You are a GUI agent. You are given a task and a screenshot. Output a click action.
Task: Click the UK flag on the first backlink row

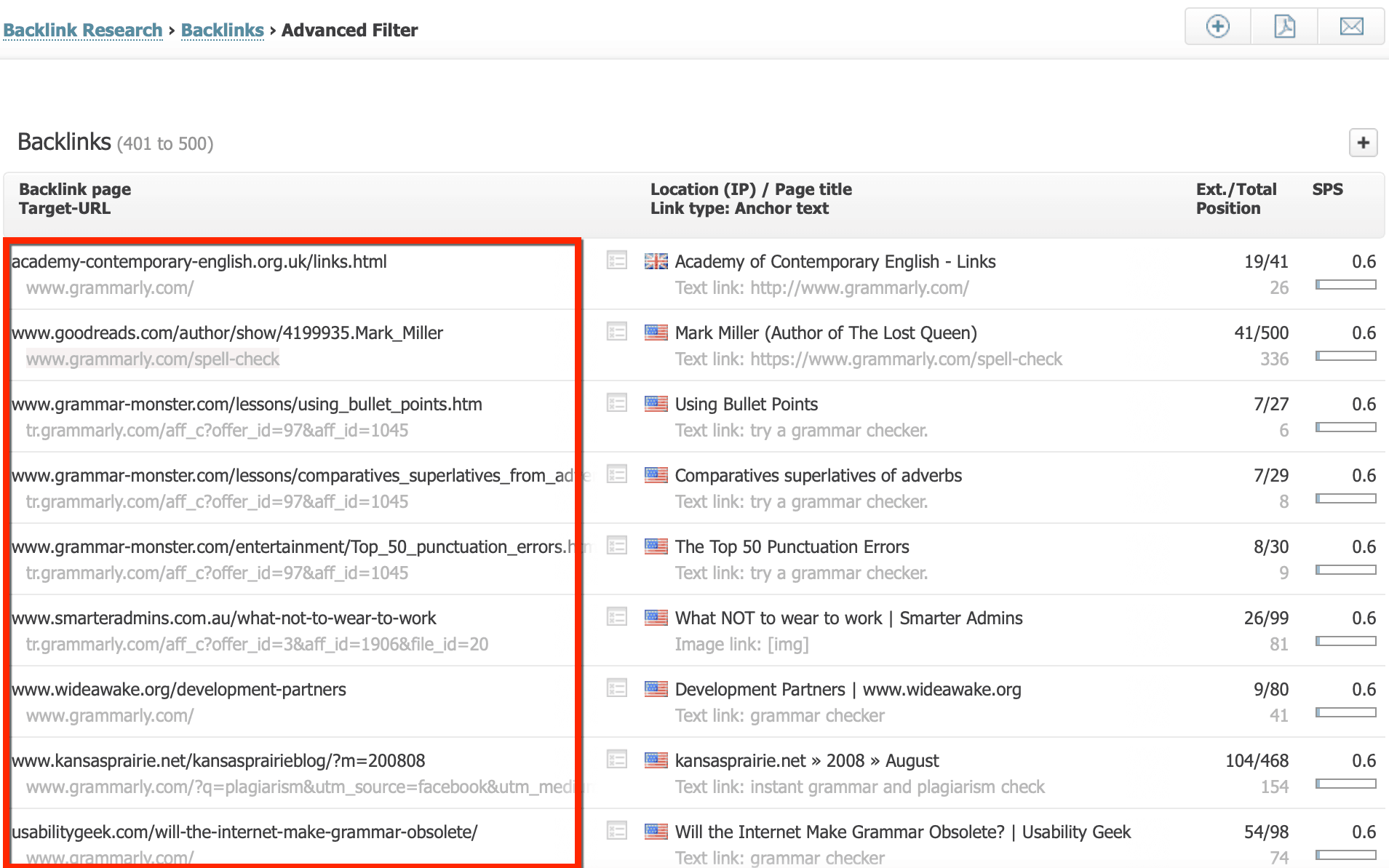[656, 261]
